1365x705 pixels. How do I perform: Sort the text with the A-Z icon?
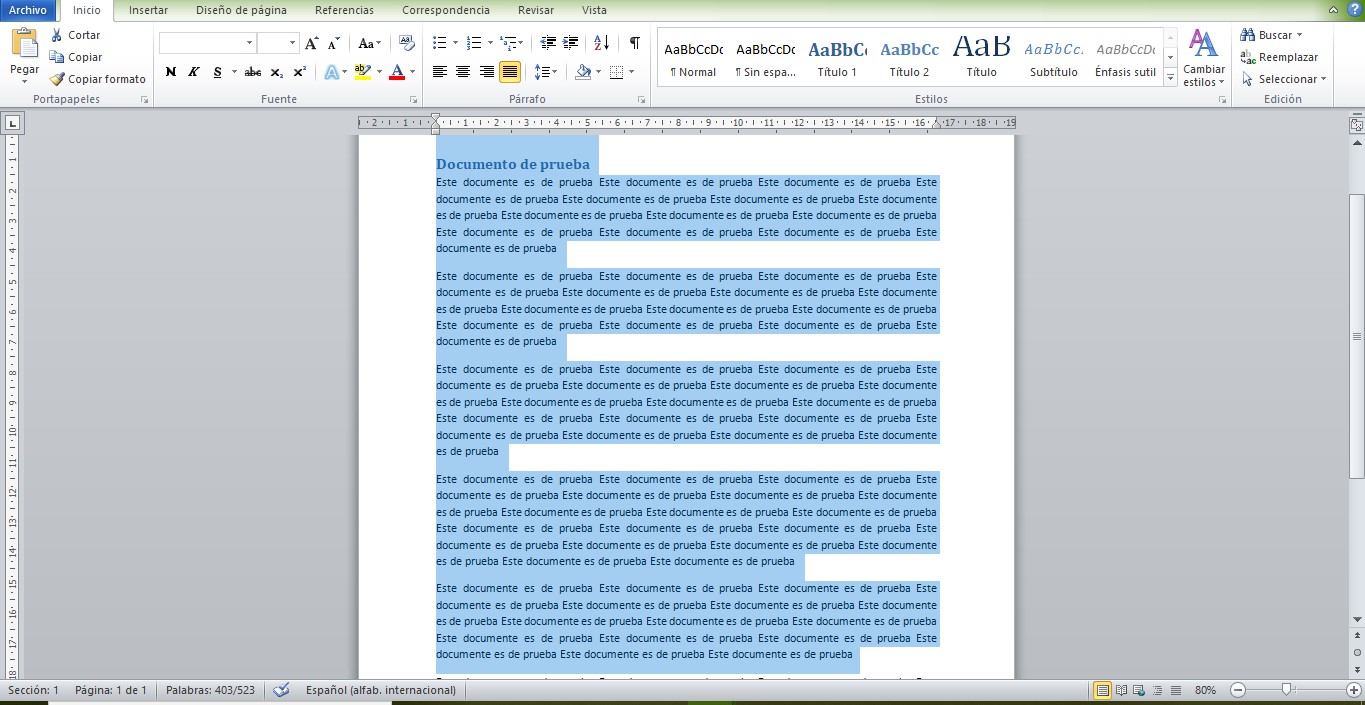pos(601,44)
